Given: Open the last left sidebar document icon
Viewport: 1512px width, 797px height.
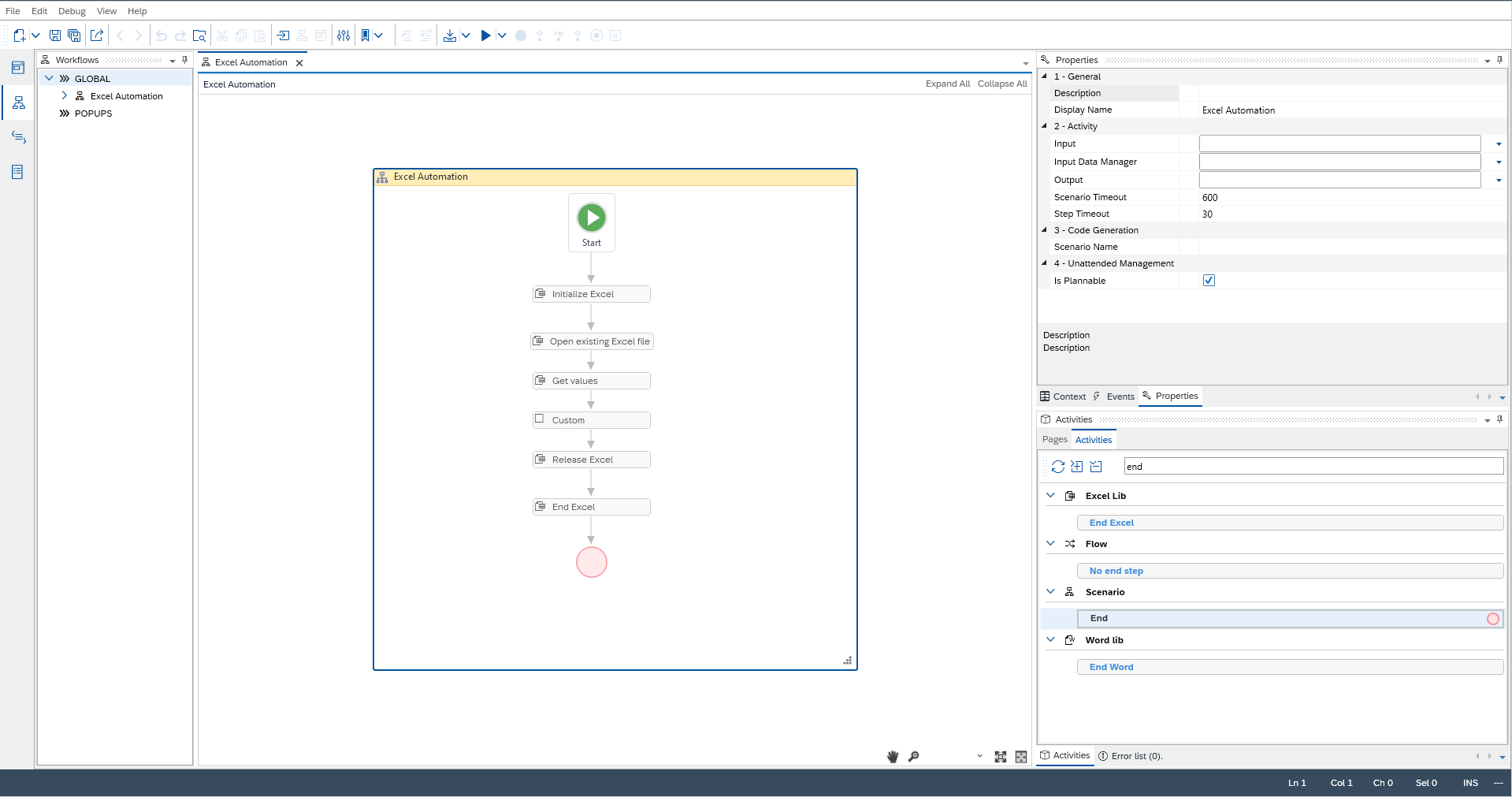Looking at the screenshot, I should pyautogui.click(x=18, y=172).
